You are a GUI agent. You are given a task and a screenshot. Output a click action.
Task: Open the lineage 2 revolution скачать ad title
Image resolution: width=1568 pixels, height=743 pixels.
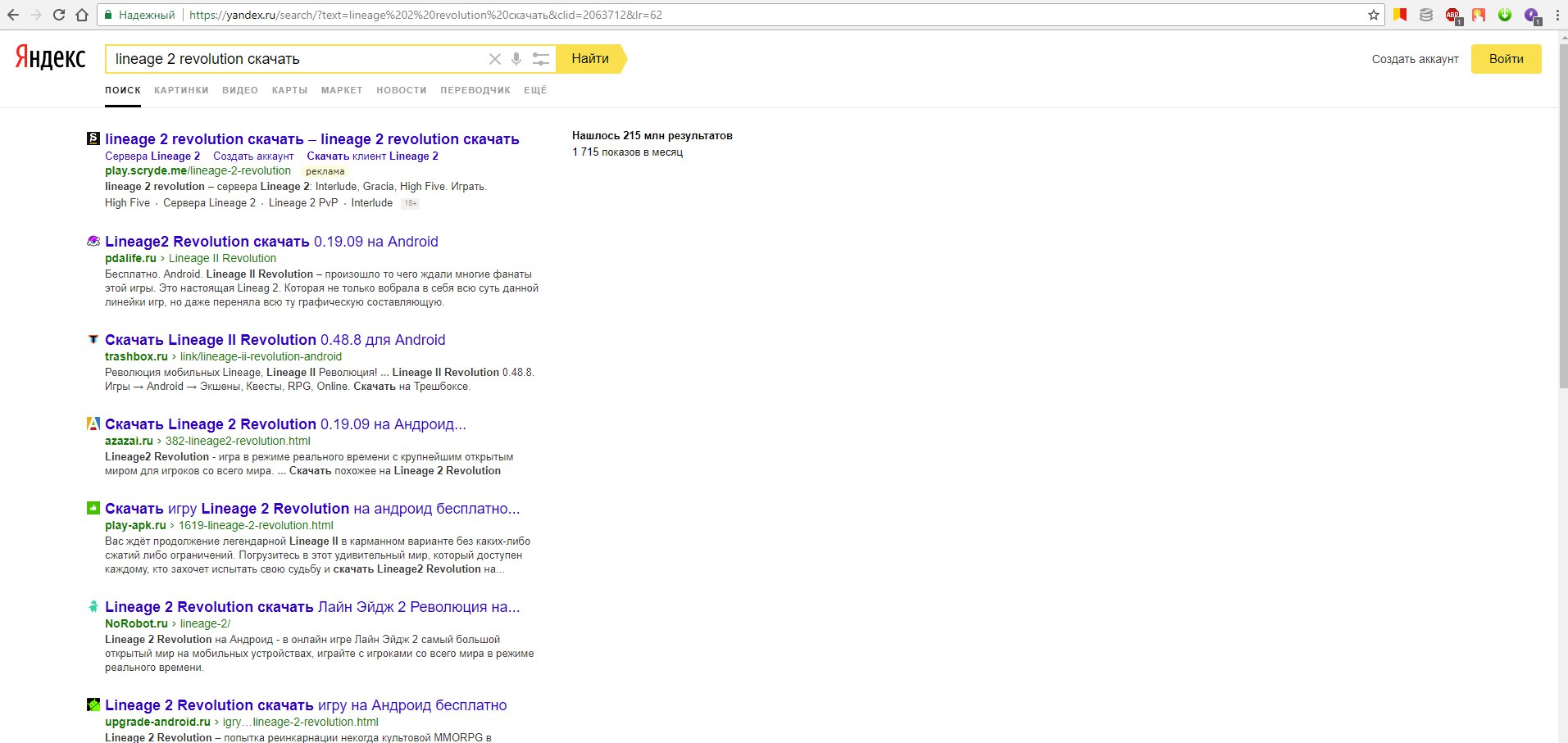[x=312, y=139]
